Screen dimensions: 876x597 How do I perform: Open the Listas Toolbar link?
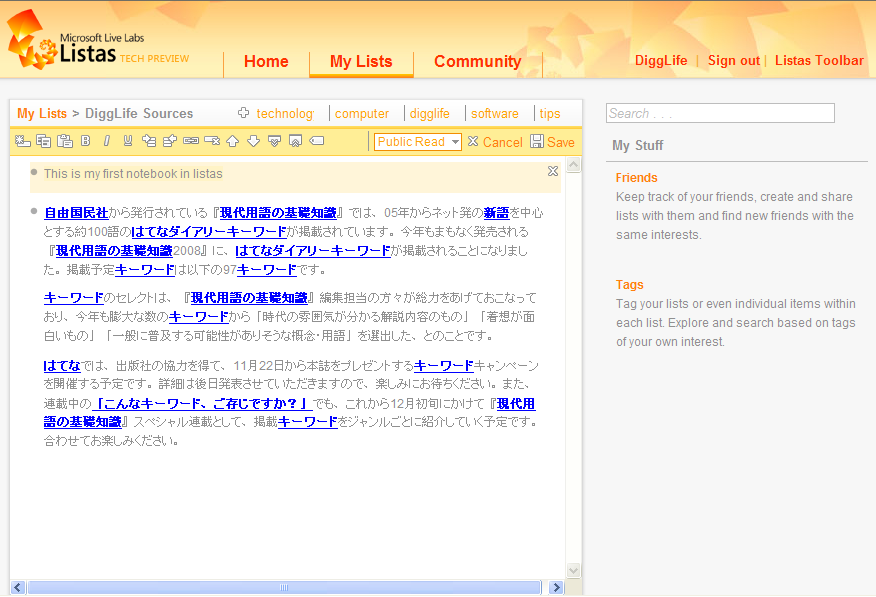[x=819, y=60]
